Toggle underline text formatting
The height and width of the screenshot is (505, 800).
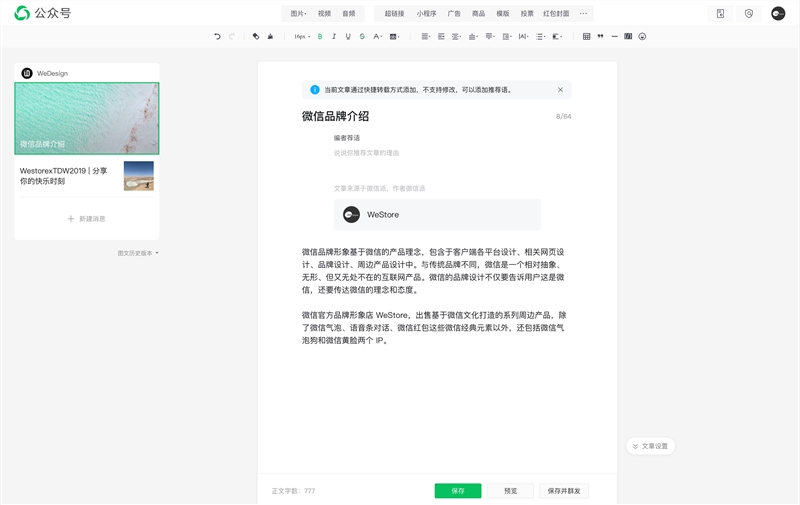348,36
